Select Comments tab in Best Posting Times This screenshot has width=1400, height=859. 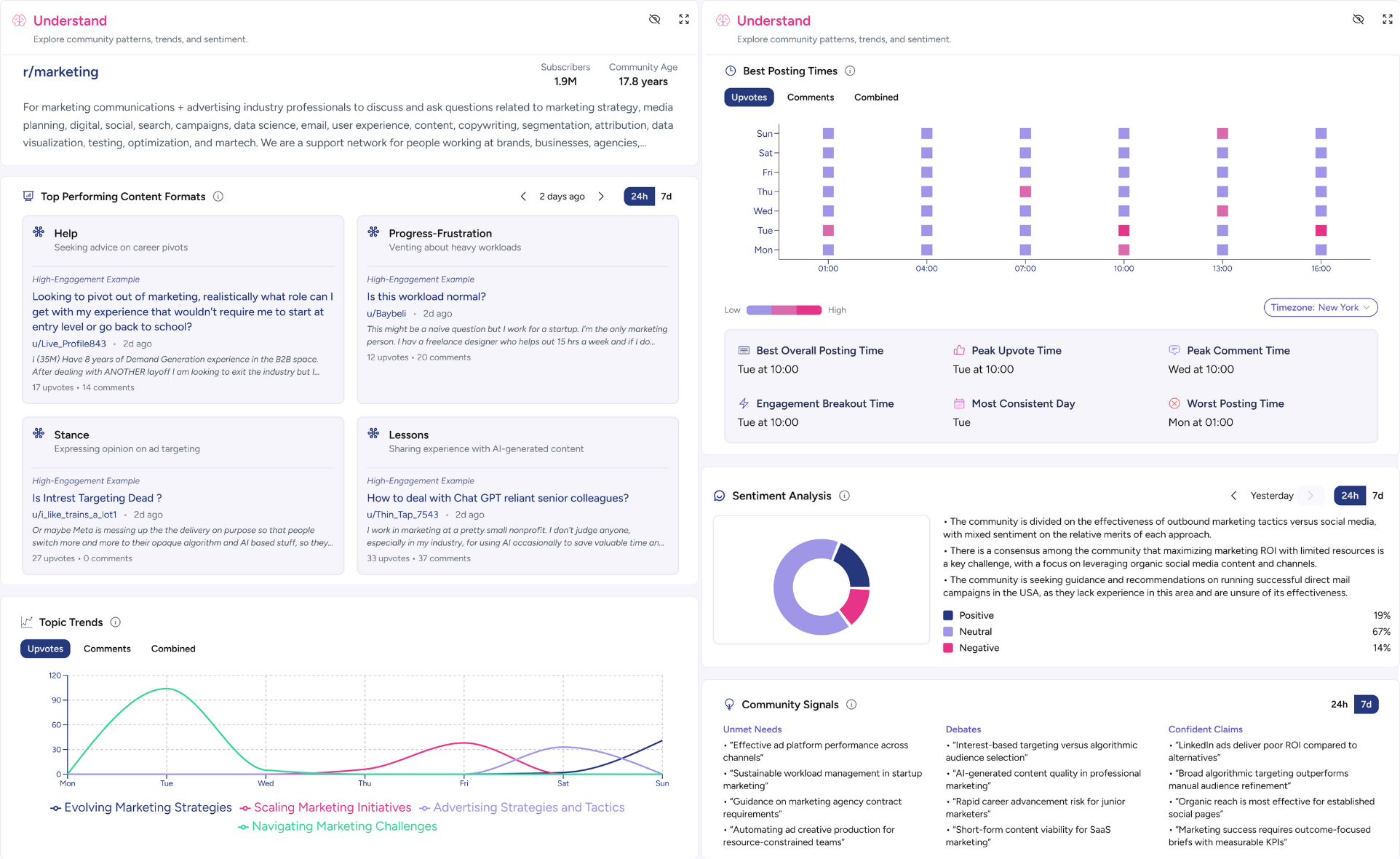pyautogui.click(x=810, y=98)
